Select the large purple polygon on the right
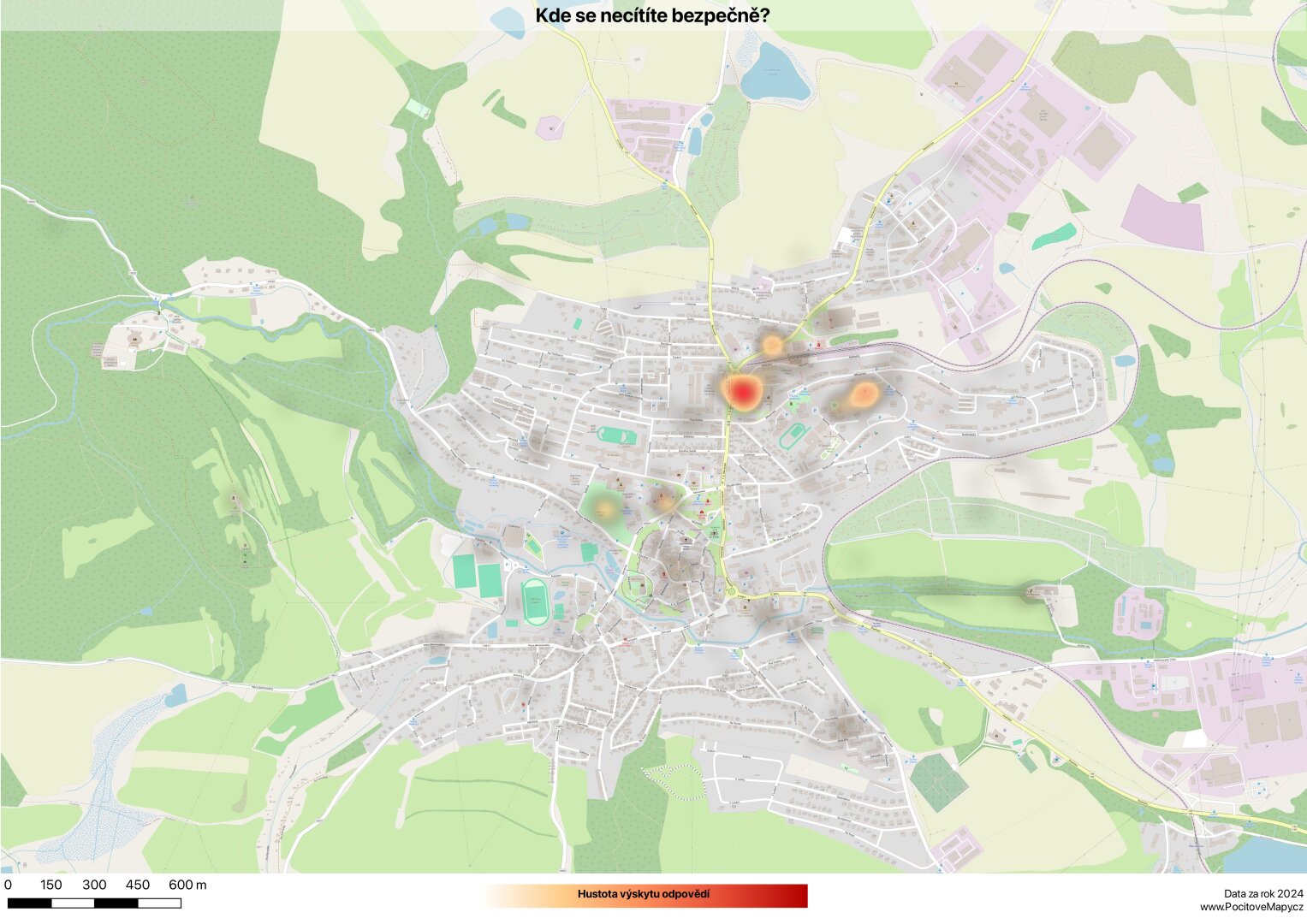The width and height of the screenshot is (1307, 924). coord(1163,216)
